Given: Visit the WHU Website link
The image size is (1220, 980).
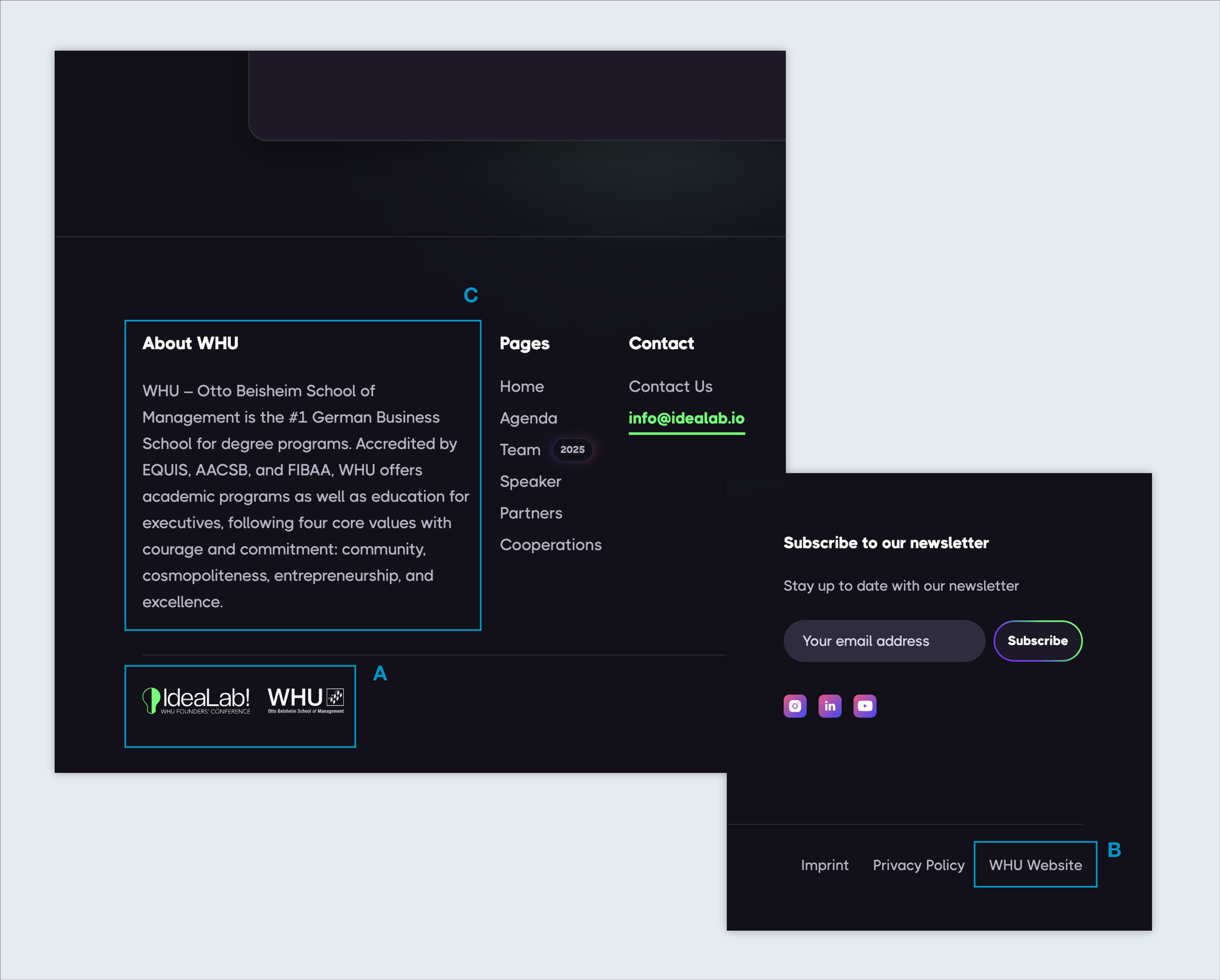Looking at the screenshot, I should coord(1035,865).
